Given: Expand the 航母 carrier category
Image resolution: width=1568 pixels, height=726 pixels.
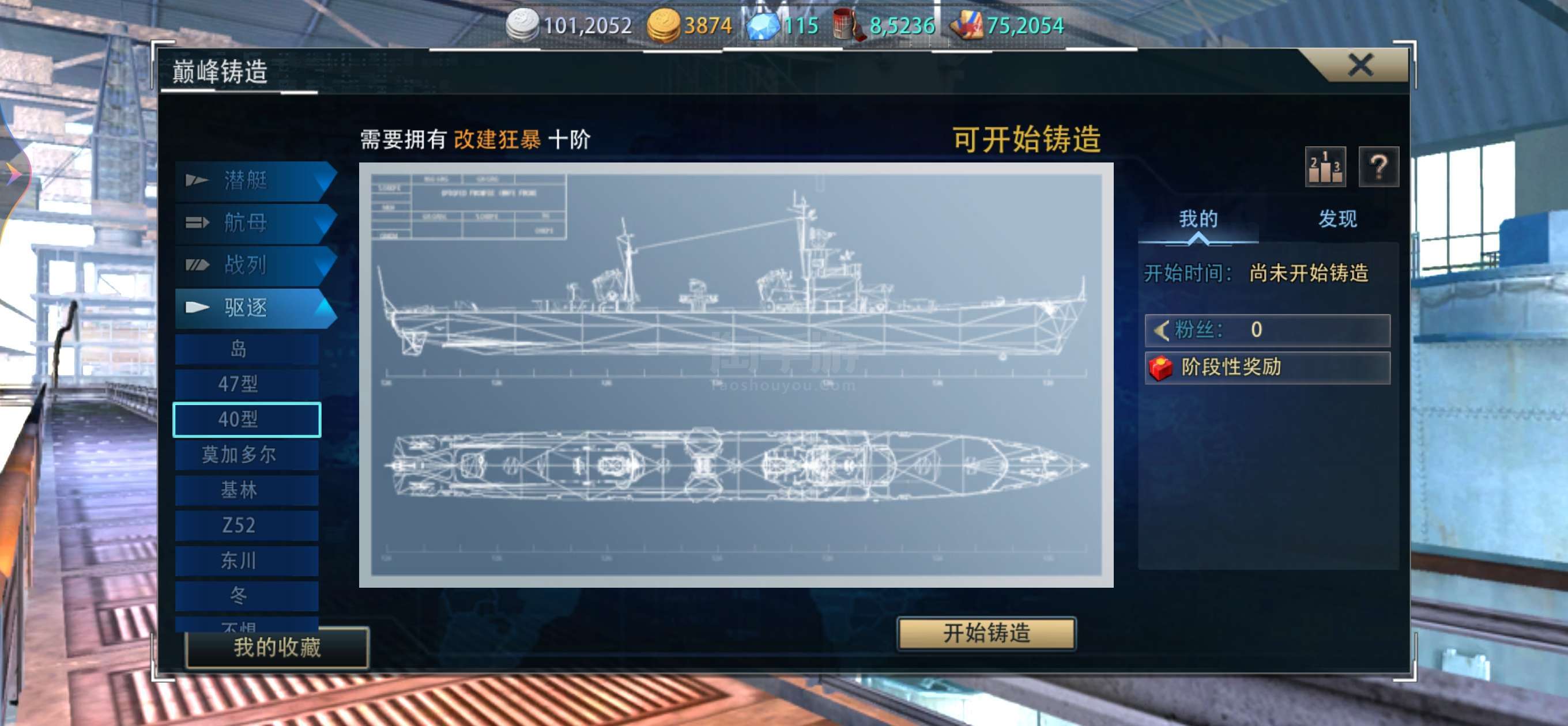Looking at the screenshot, I should 255,223.
